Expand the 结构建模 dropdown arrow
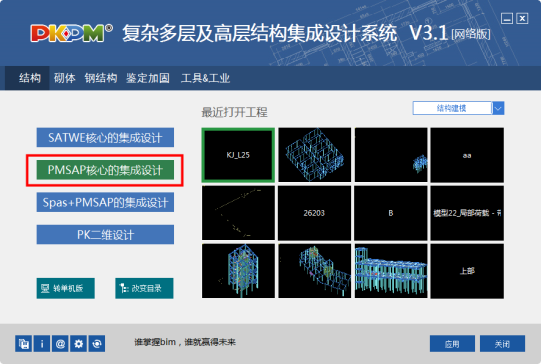541x364 pixels. (498, 108)
